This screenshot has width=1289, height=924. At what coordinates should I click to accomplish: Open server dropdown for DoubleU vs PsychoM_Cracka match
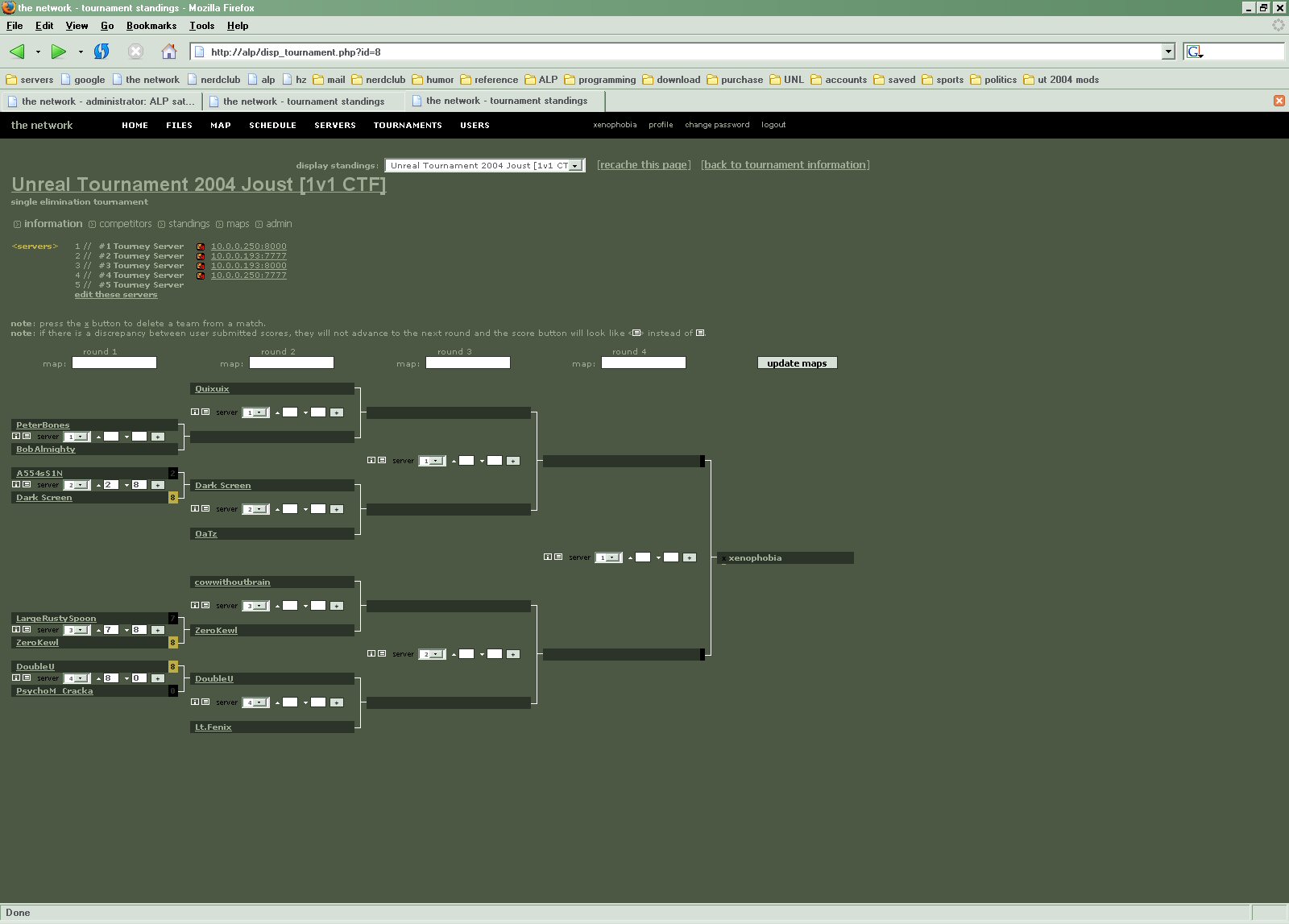coord(77,678)
